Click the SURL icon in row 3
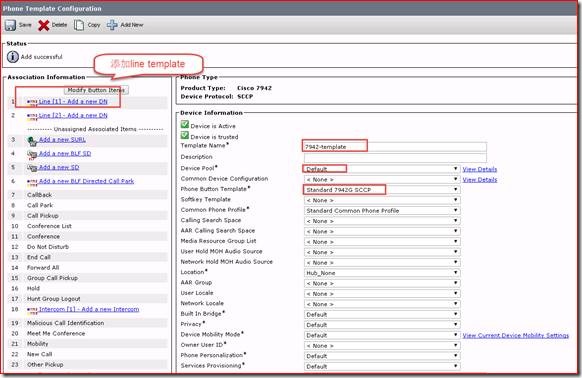 point(32,141)
